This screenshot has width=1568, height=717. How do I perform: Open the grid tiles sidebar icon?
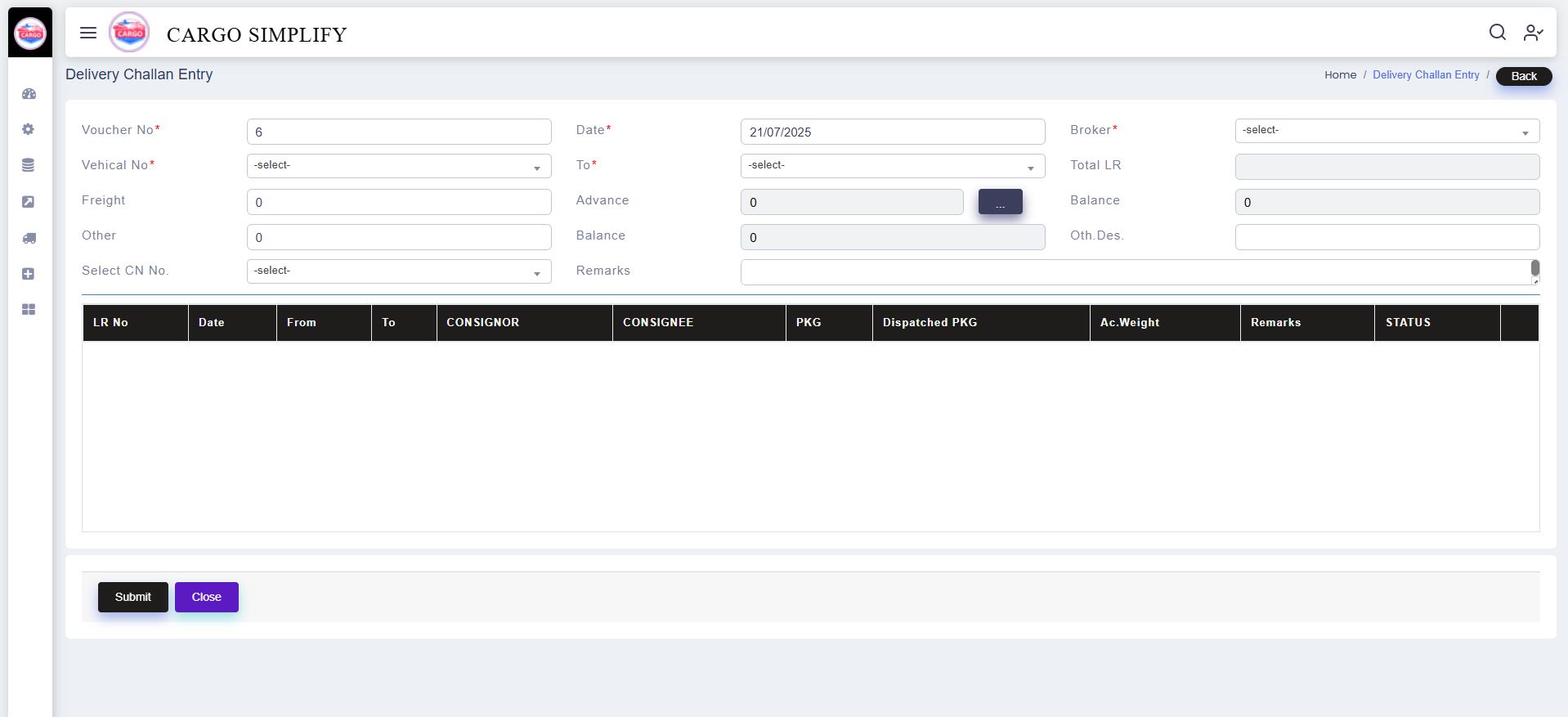click(29, 310)
